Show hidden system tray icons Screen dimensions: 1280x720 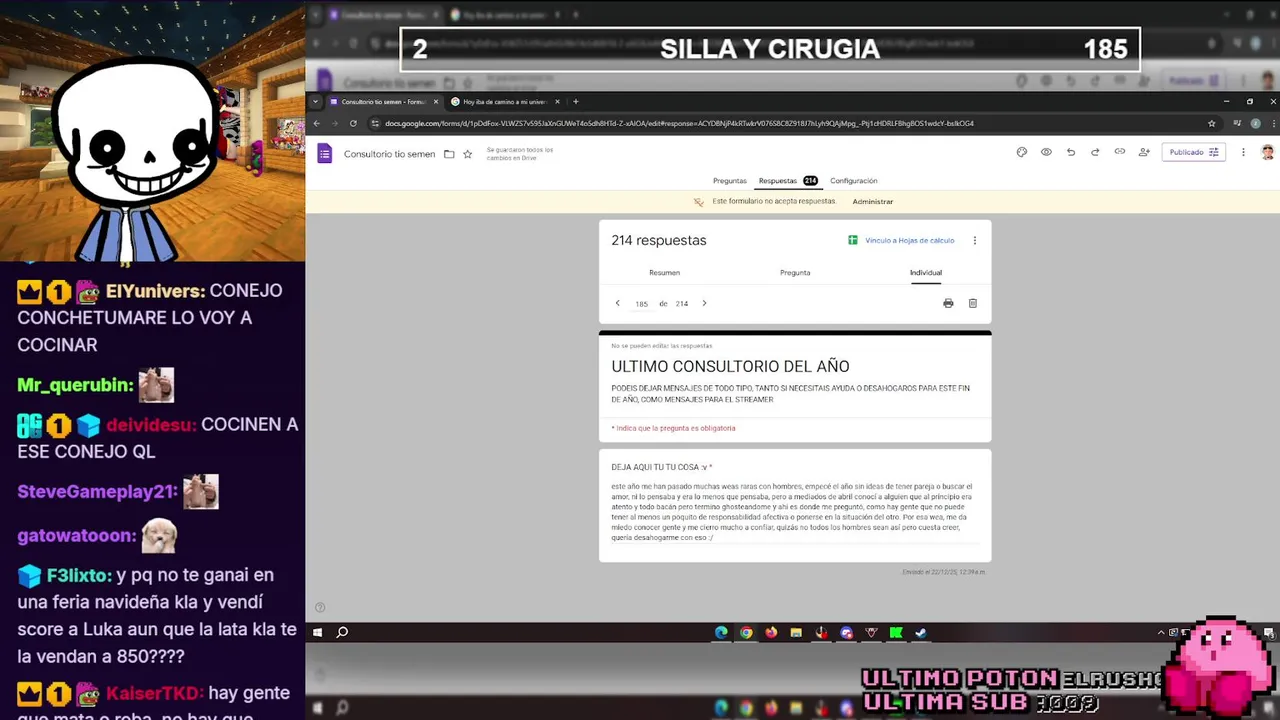pyautogui.click(x=1161, y=632)
